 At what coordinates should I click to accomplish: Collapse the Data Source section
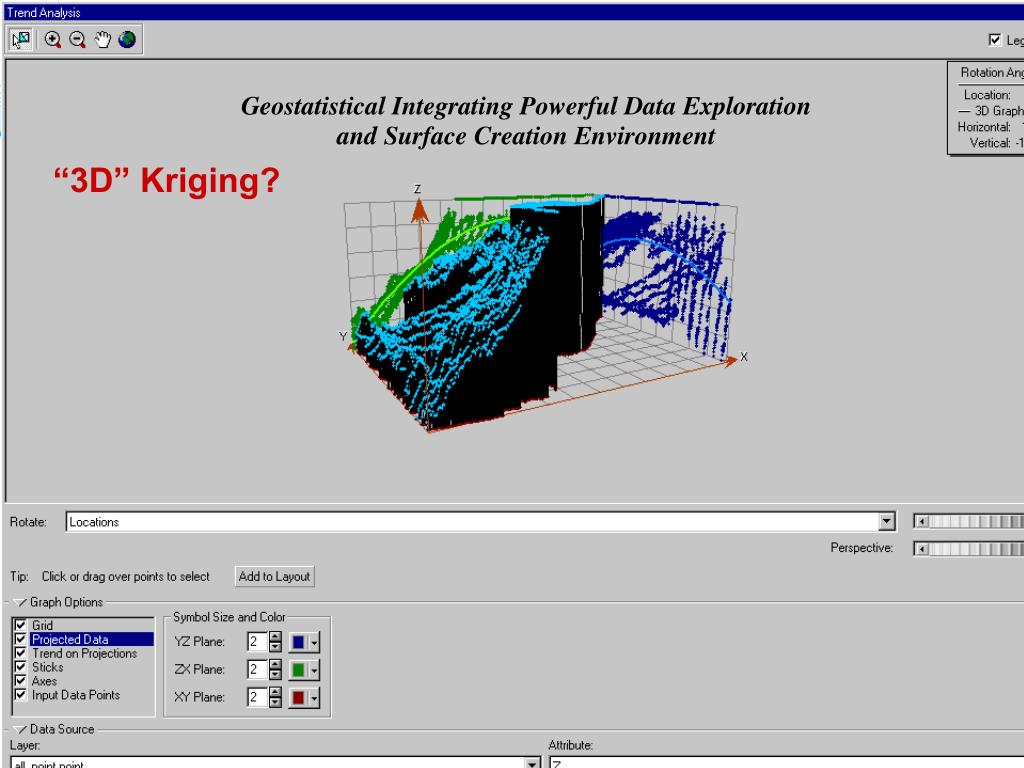click(x=20, y=729)
